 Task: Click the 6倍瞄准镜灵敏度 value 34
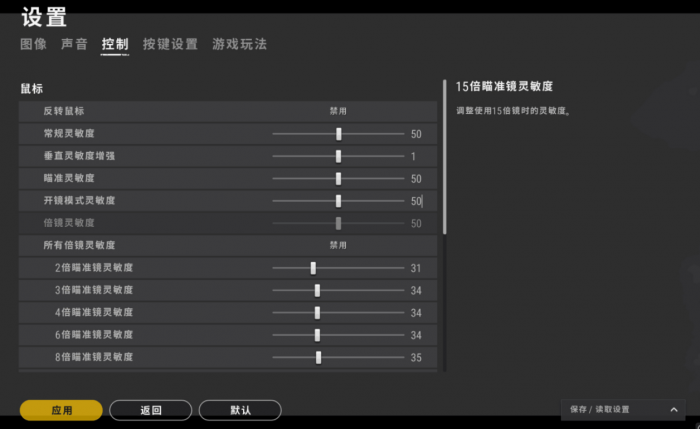[416, 335]
